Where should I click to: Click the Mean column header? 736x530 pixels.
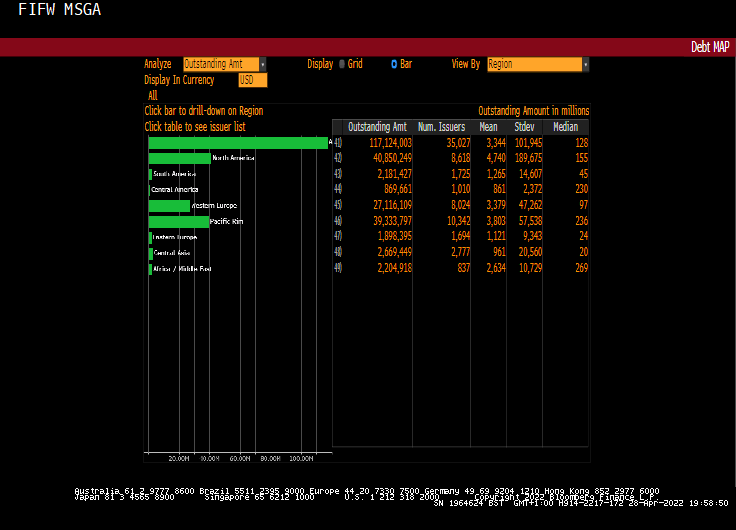pos(488,127)
